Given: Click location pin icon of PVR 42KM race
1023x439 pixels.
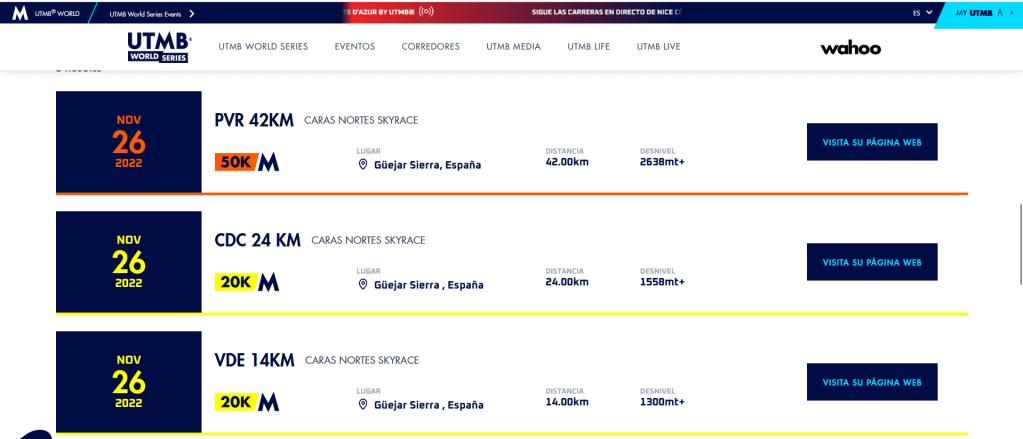Looking at the screenshot, I should [x=364, y=165].
